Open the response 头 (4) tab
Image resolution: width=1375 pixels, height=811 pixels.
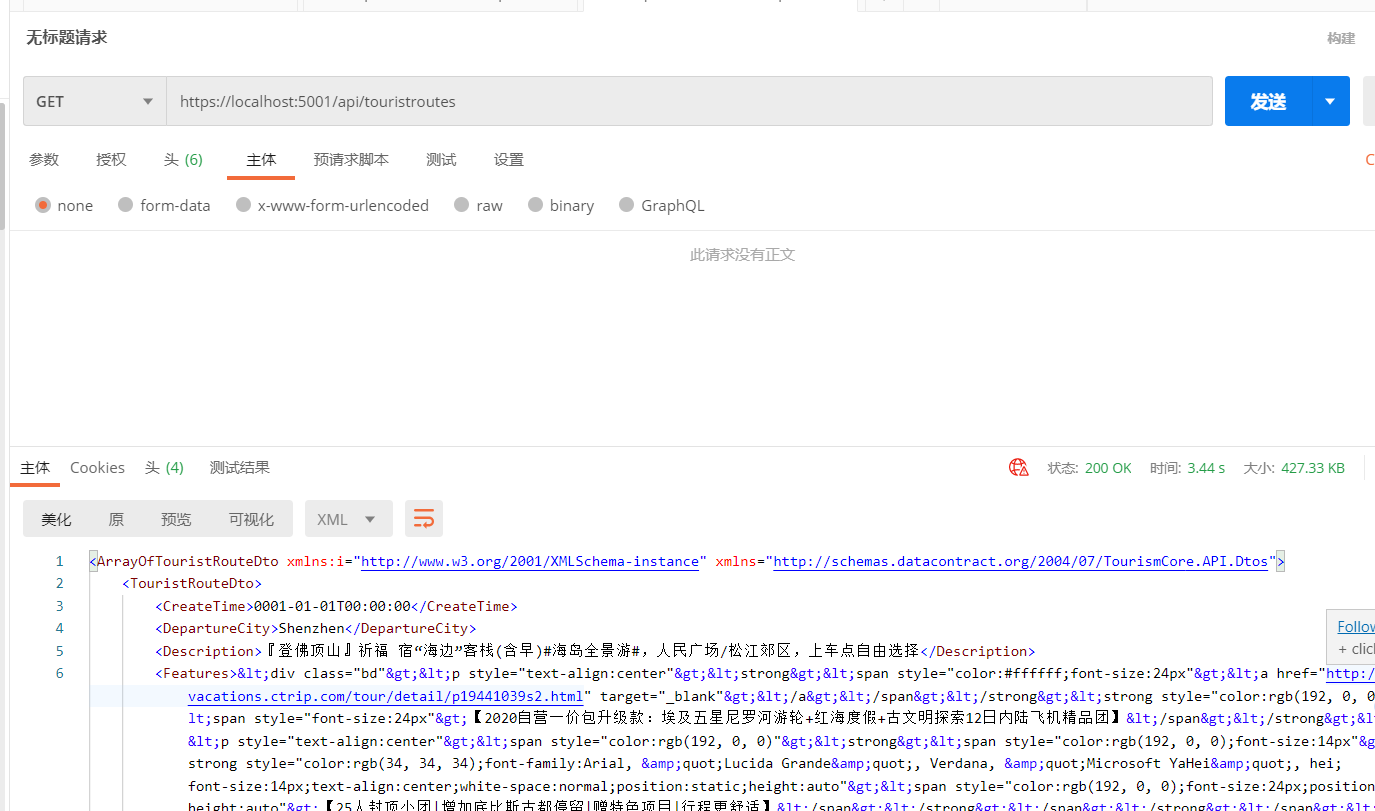pyautogui.click(x=164, y=467)
